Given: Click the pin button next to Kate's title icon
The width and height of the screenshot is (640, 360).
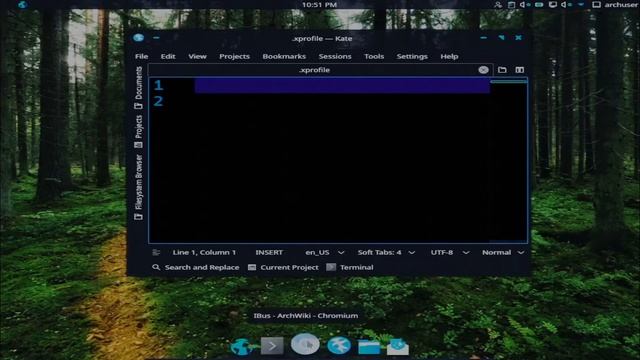Looking at the screenshot, I should coord(156,38).
